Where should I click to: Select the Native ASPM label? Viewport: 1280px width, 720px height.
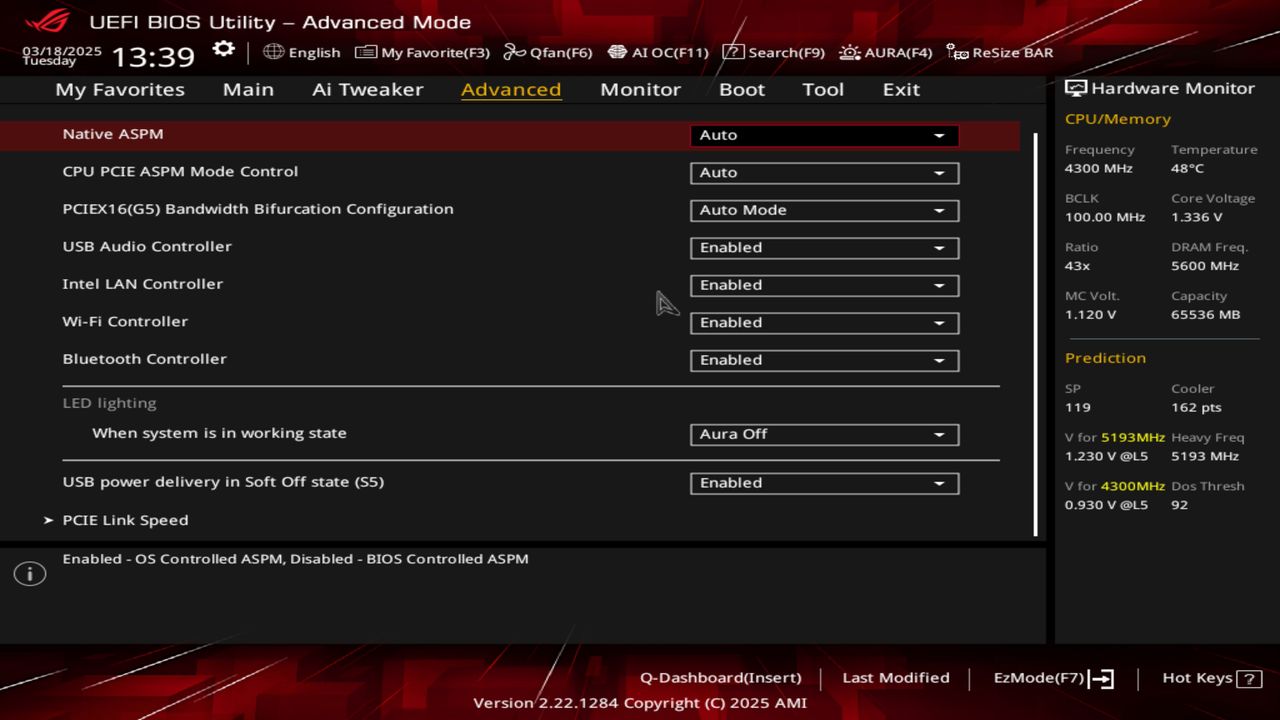[x=113, y=134]
